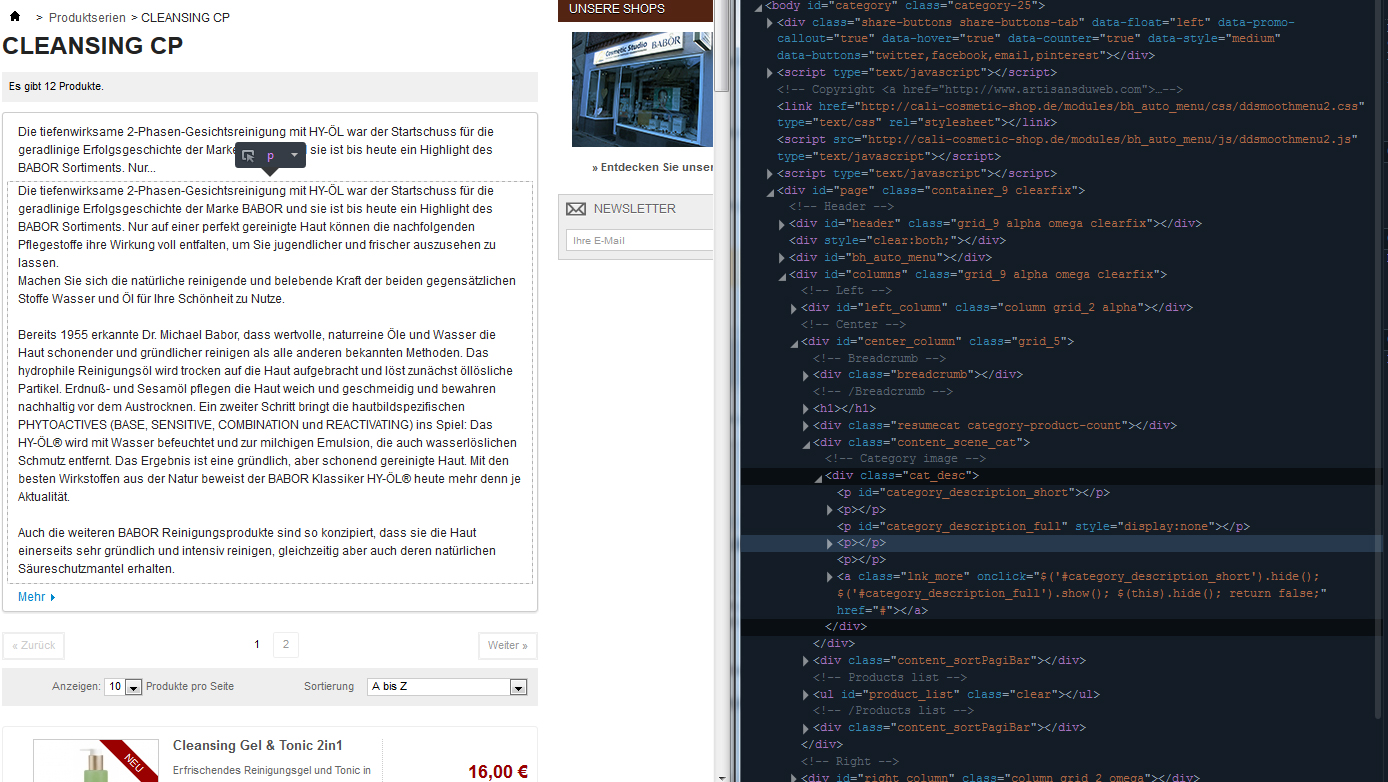This screenshot has height=782, width=1388.
Task: Click the element picker icon in the inspector tooltip
Action: 249,156
